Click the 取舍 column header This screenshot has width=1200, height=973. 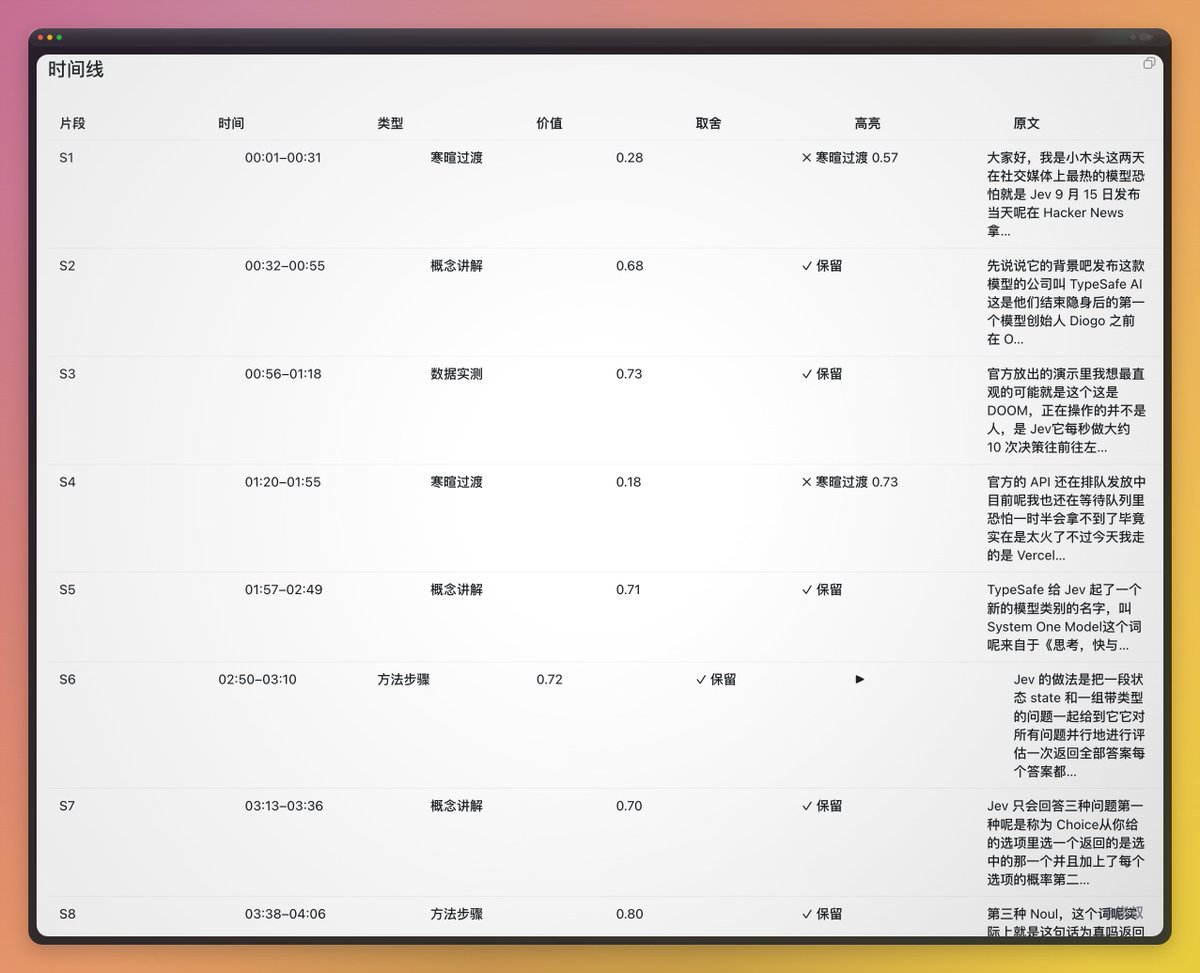(x=708, y=124)
